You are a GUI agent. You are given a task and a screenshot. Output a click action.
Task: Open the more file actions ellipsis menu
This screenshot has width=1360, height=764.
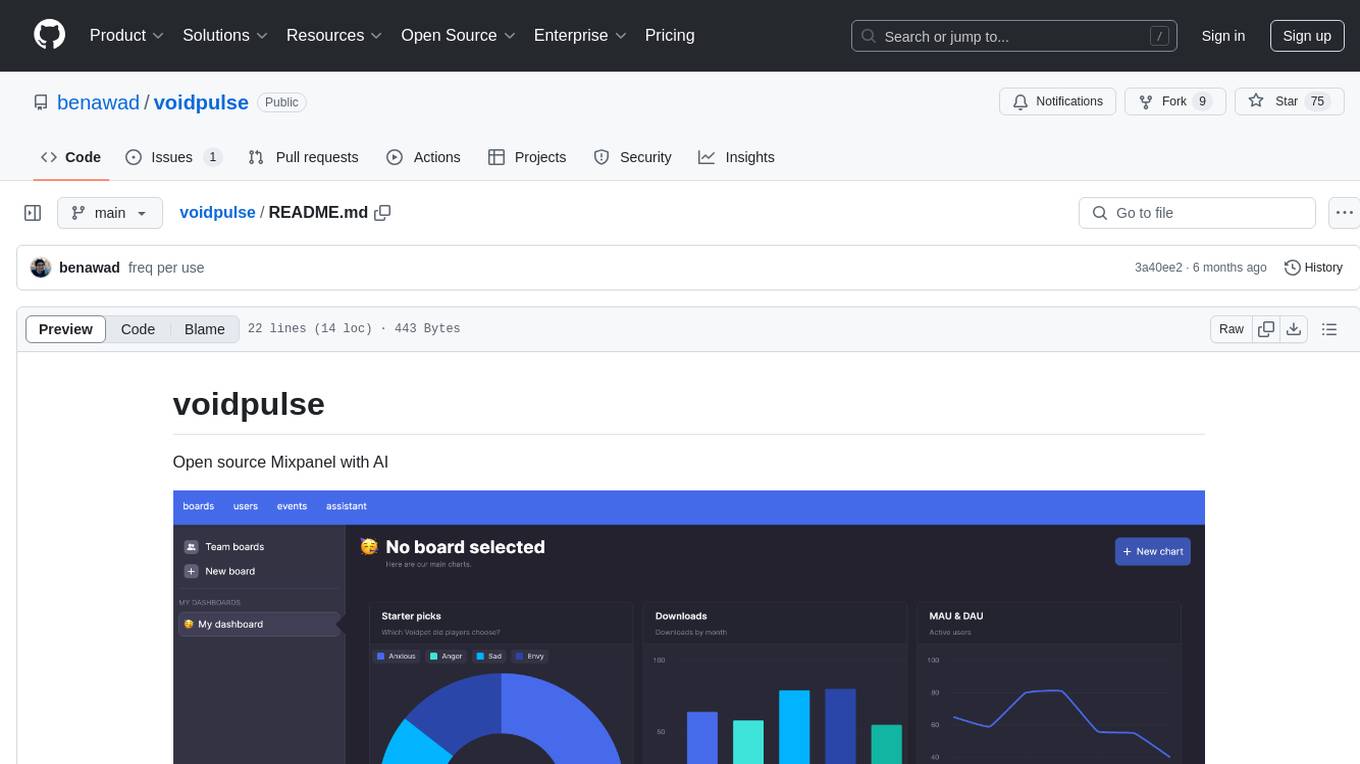click(1344, 213)
